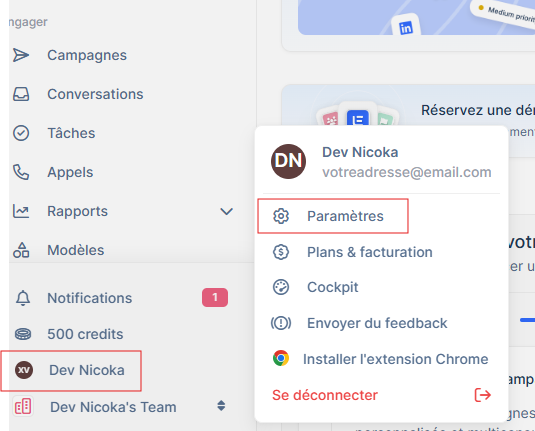Click the LinkedIn icon on banner
Viewport: 535px width, 431px height.
pyautogui.click(x=406, y=27)
